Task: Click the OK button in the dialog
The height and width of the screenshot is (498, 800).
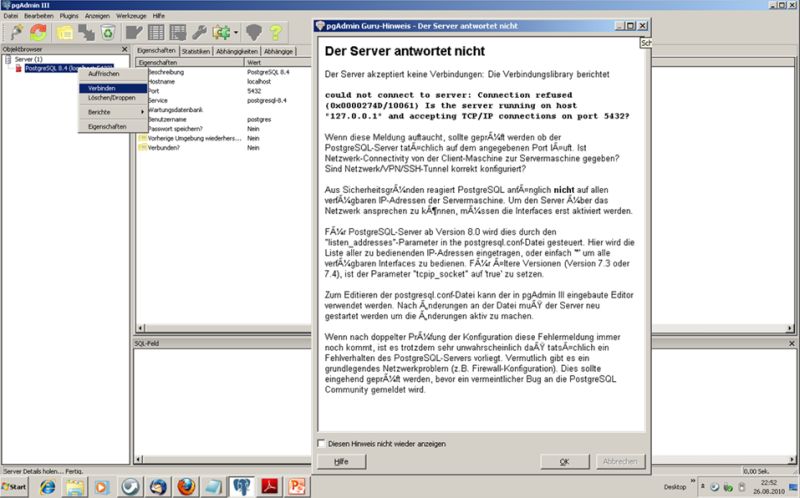Action: point(564,461)
